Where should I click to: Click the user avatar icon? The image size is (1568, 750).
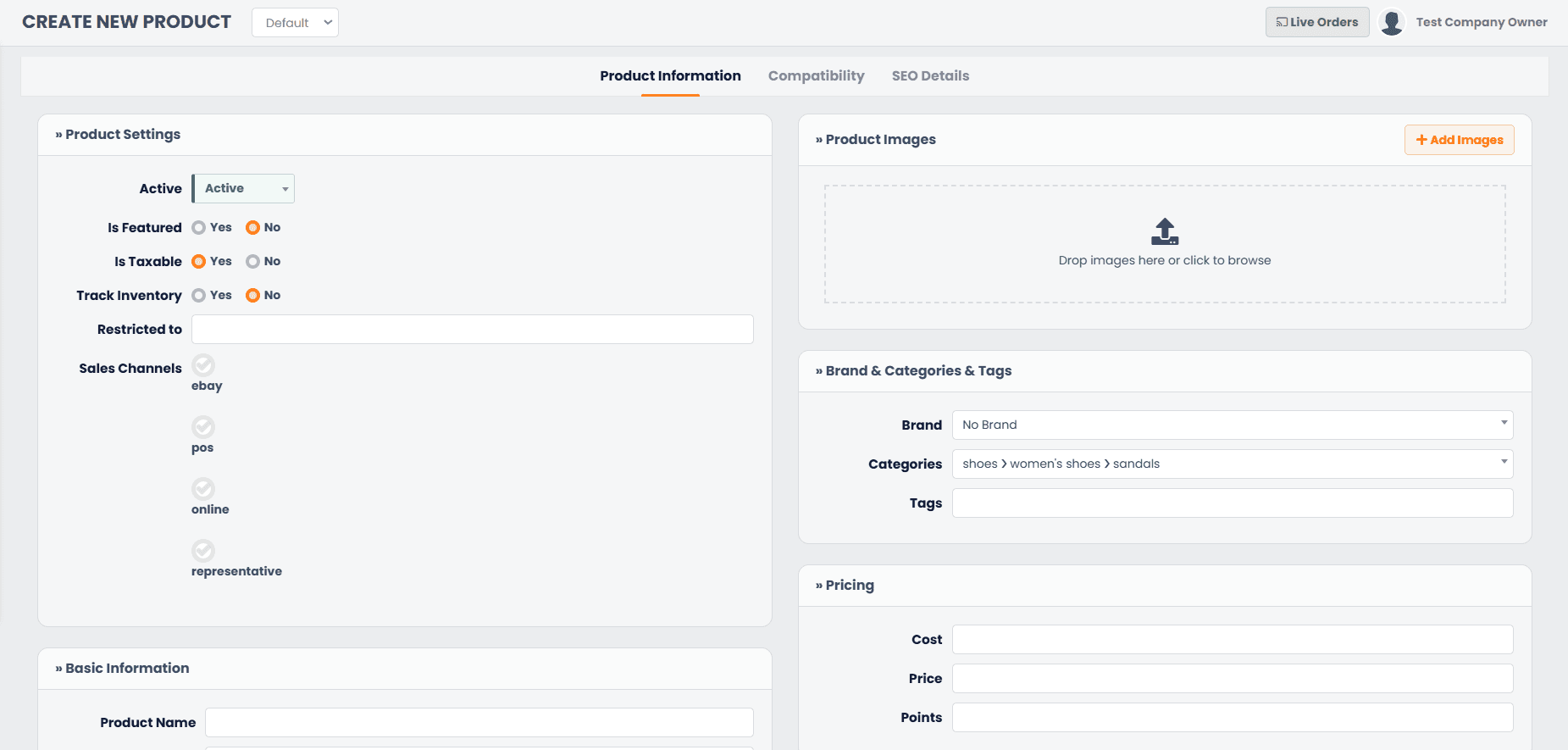click(1391, 22)
